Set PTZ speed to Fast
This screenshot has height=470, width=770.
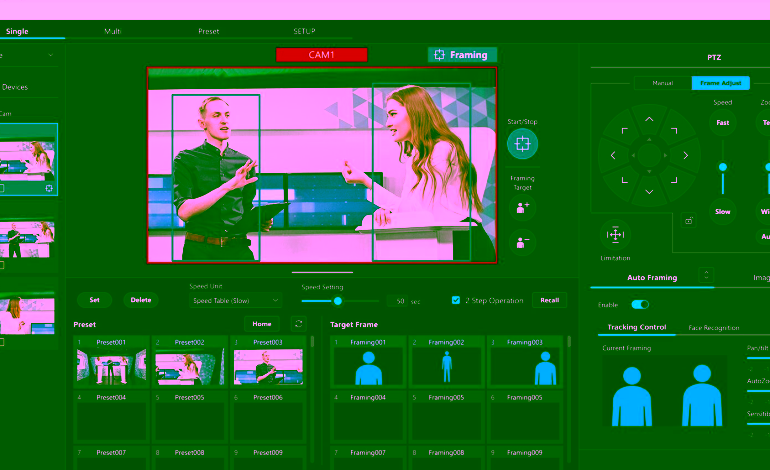coord(722,122)
